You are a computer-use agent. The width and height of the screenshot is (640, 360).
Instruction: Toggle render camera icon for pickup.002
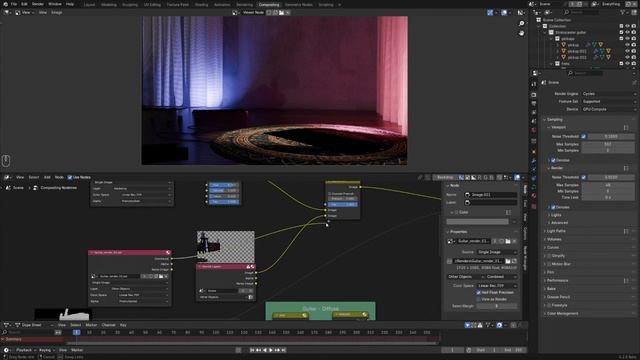tap(633, 58)
